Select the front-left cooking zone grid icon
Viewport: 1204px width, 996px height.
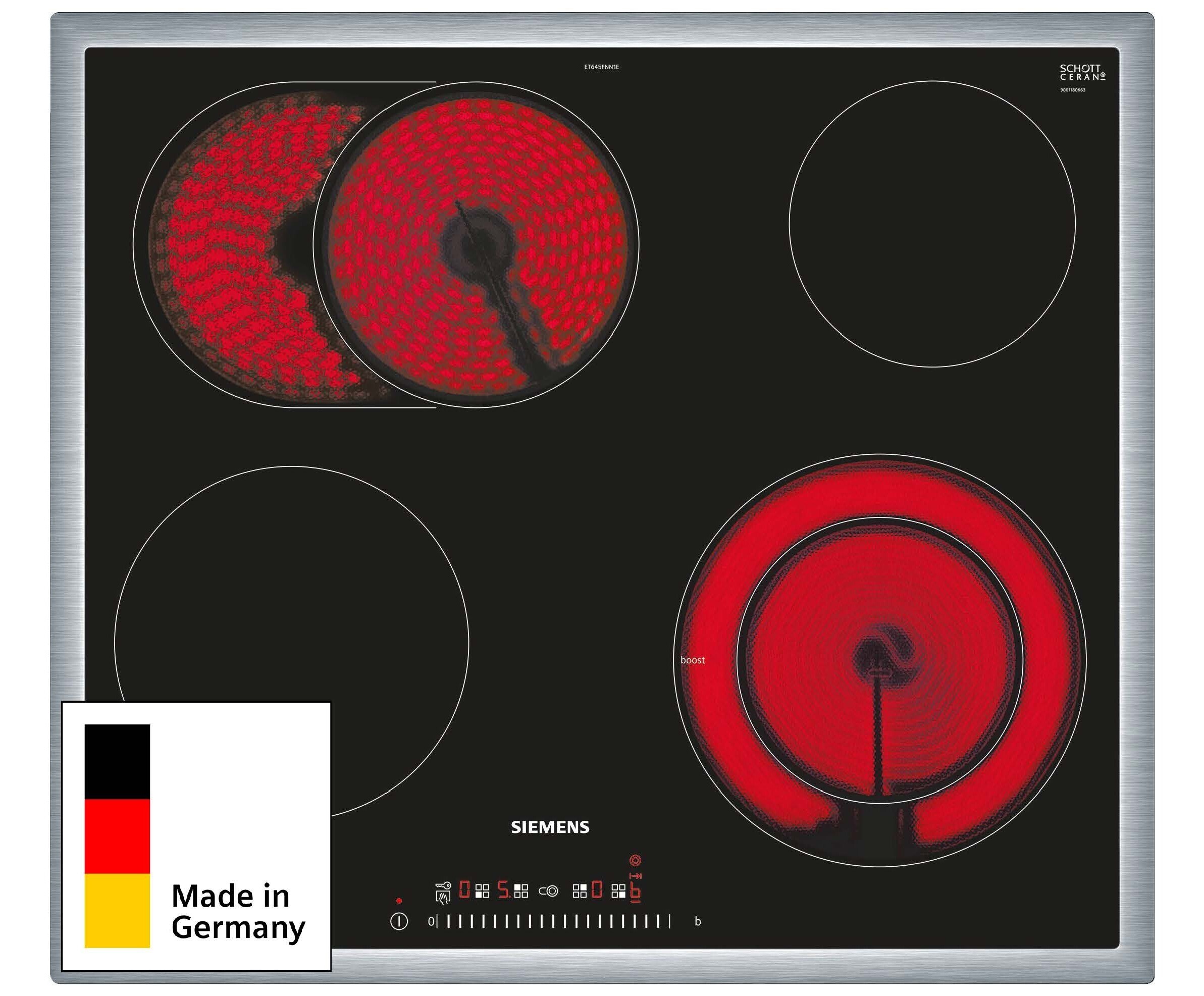(483, 891)
